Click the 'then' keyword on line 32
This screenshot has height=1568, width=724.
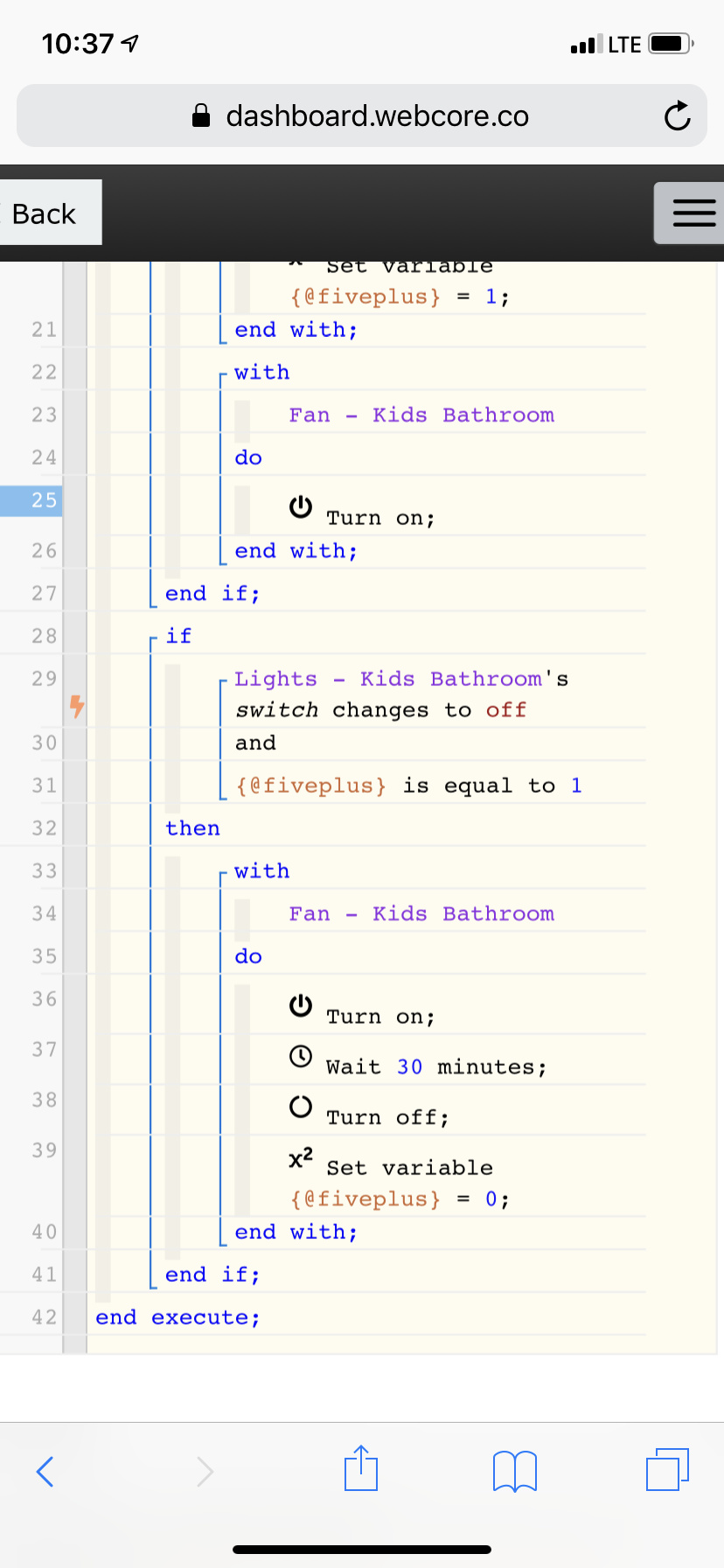tap(192, 828)
